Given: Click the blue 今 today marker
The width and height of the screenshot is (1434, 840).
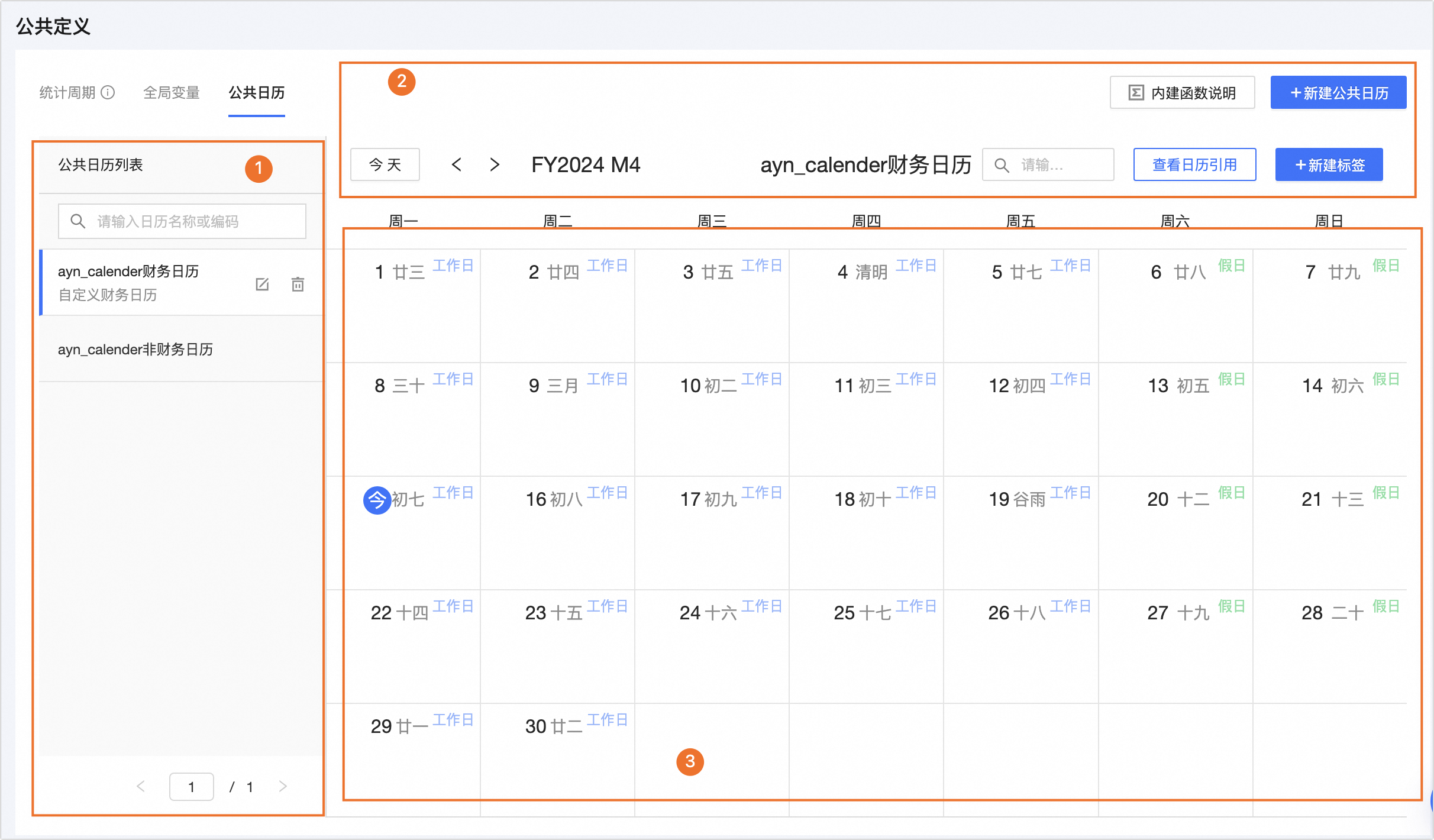Looking at the screenshot, I should [377, 500].
